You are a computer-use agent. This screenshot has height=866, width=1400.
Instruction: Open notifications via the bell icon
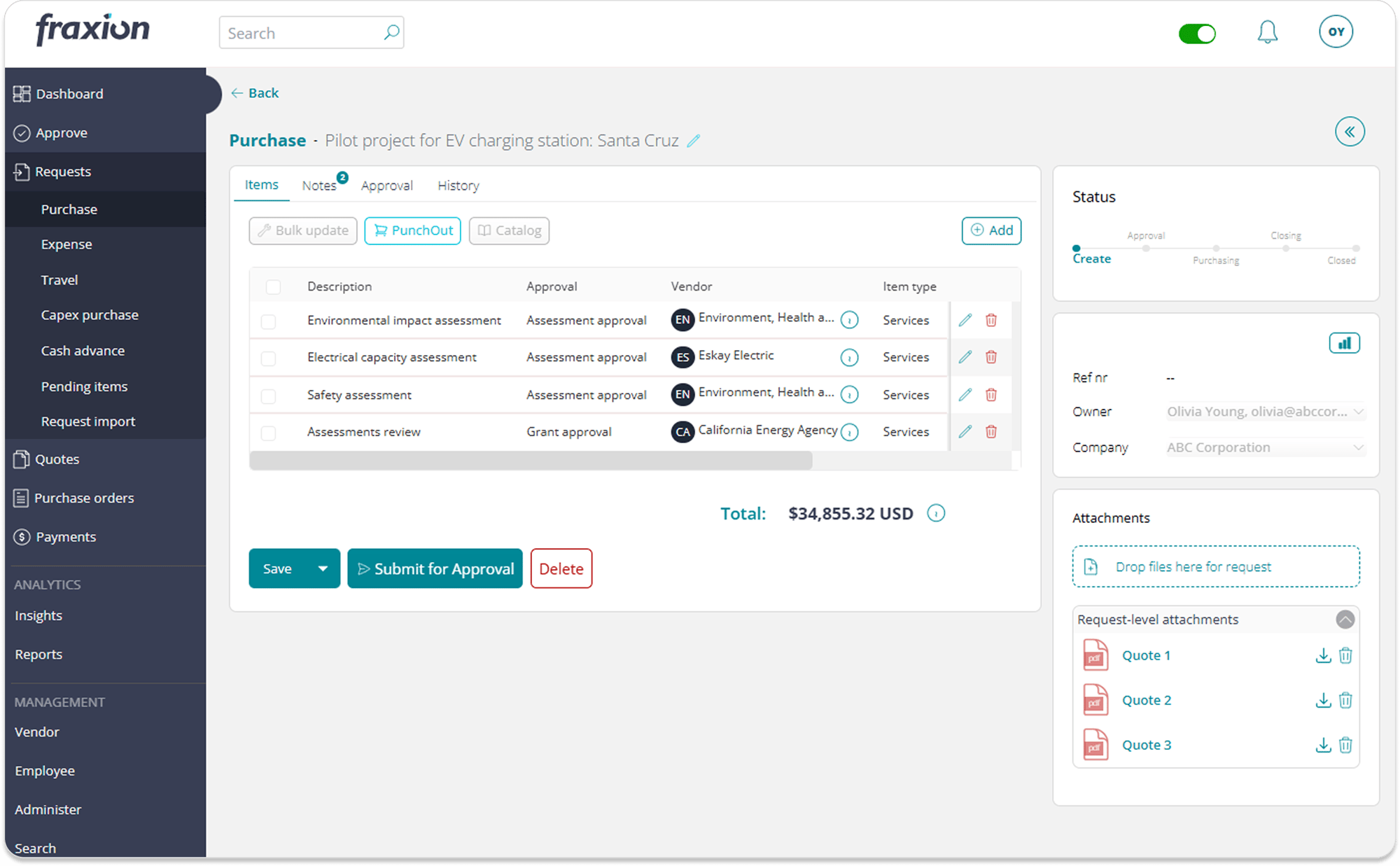point(1268,32)
